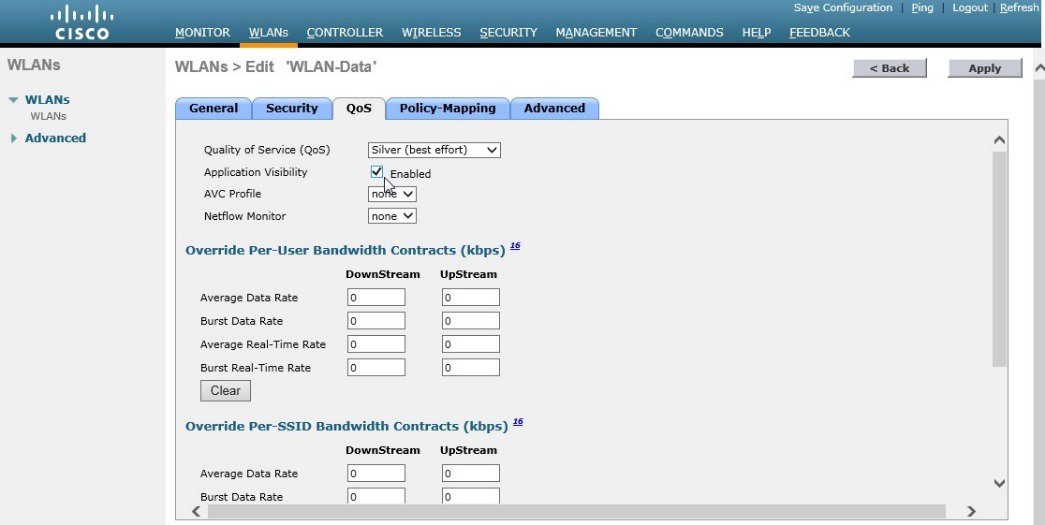Open the FEEDBACK menu
Image resolution: width=1045 pixels, height=525 pixels.
(820, 32)
